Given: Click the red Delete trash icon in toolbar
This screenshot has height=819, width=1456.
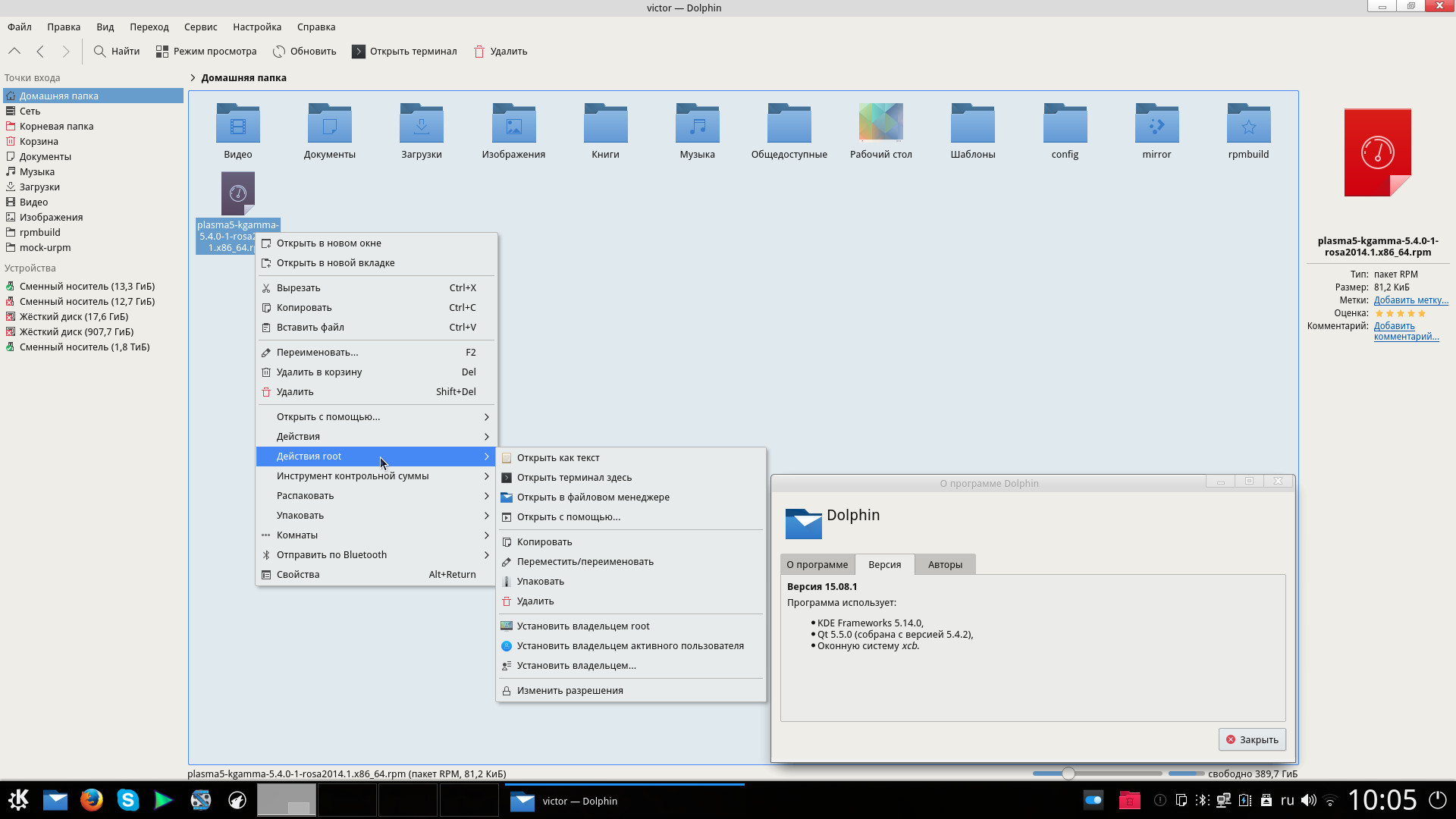Looking at the screenshot, I should coord(479,52).
